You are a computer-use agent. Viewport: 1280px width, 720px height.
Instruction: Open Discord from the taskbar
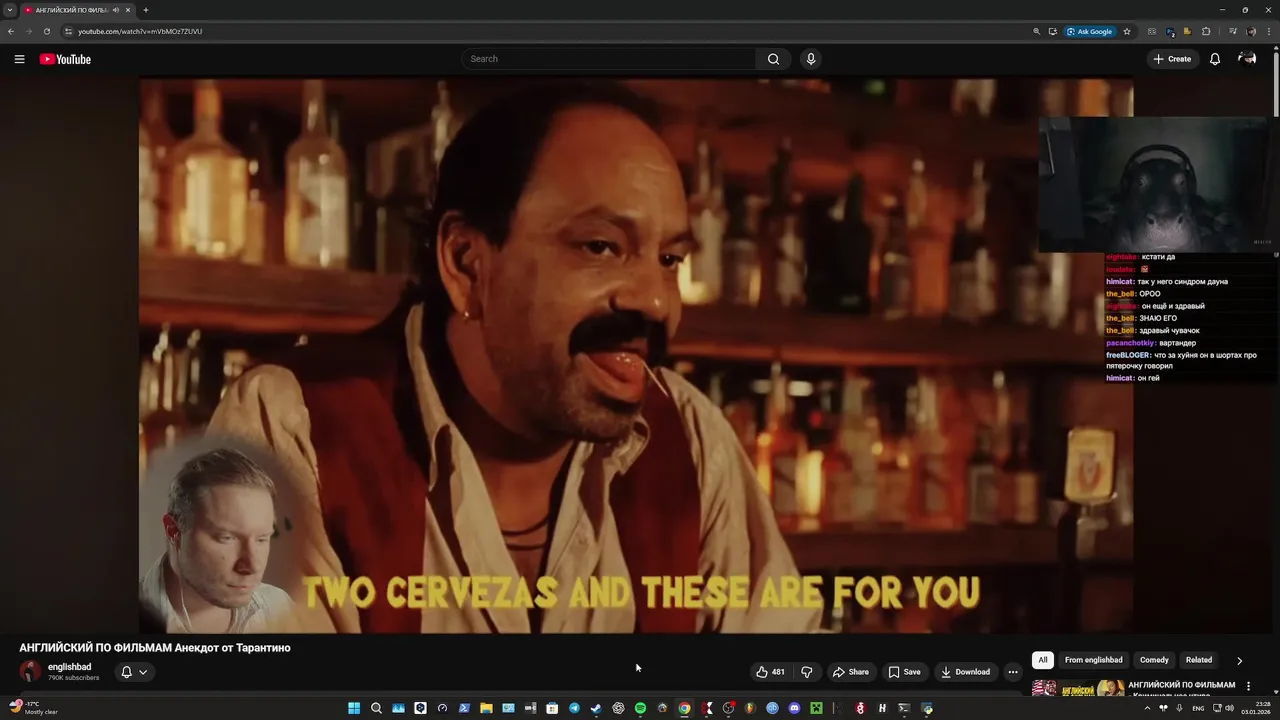coord(794,708)
